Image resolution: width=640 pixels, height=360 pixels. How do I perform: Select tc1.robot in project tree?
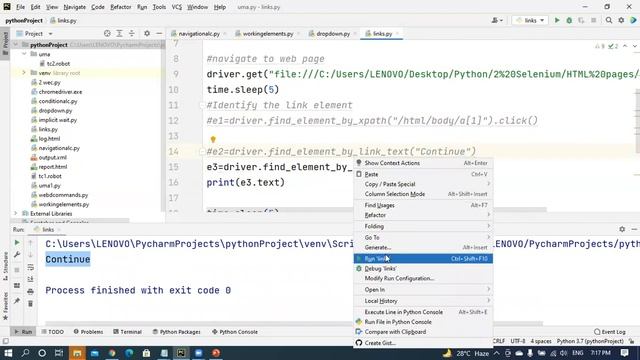(x=50, y=176)
